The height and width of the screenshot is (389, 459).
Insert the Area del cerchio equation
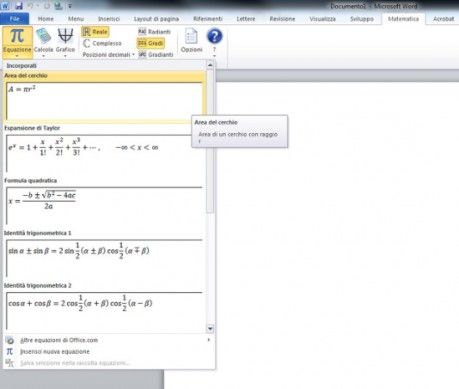click(104, 97)
